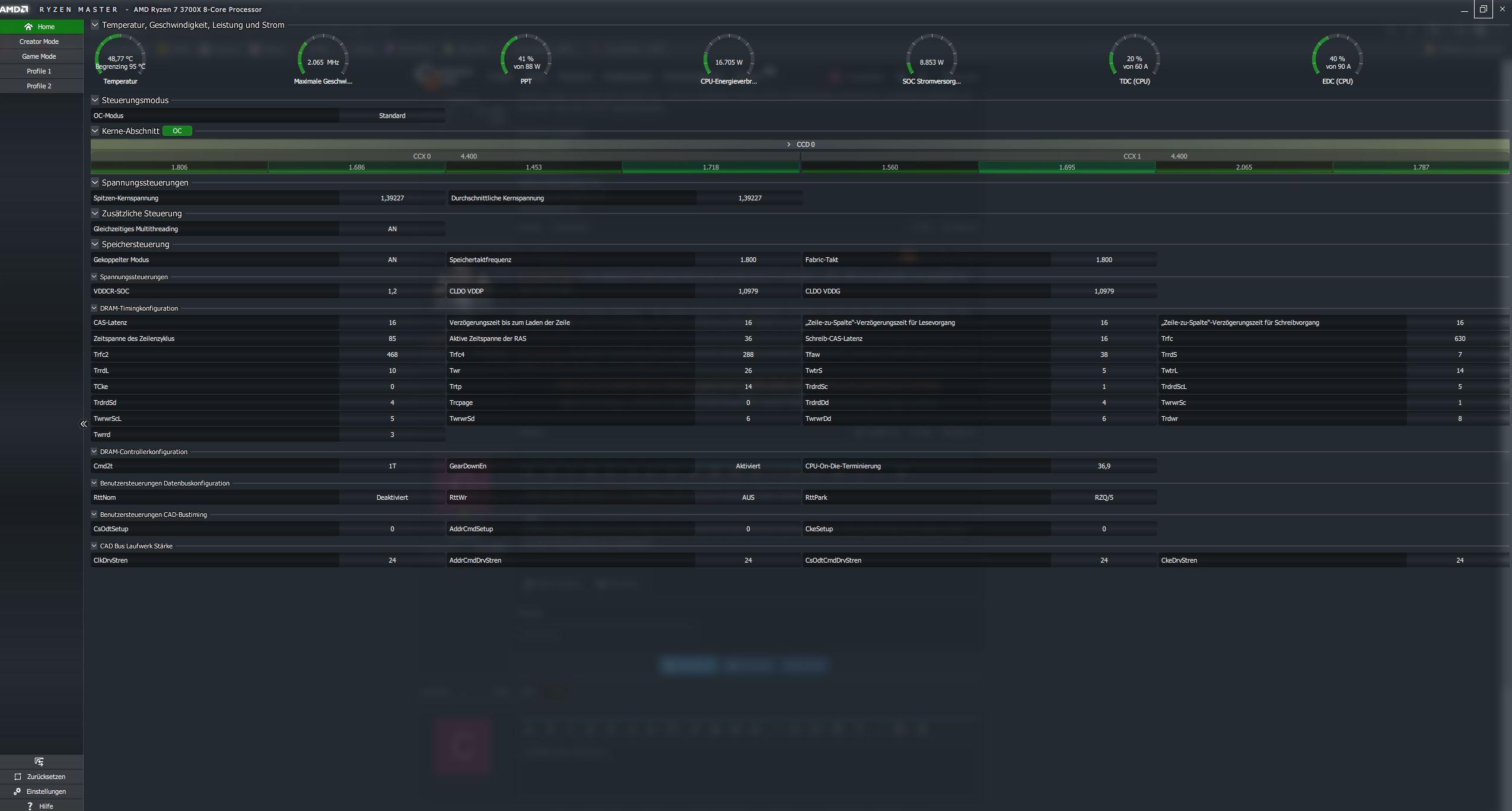Collapse the Steuerungsmodus section
This screenshot has height=811, width=1512.
pos(95,100)
